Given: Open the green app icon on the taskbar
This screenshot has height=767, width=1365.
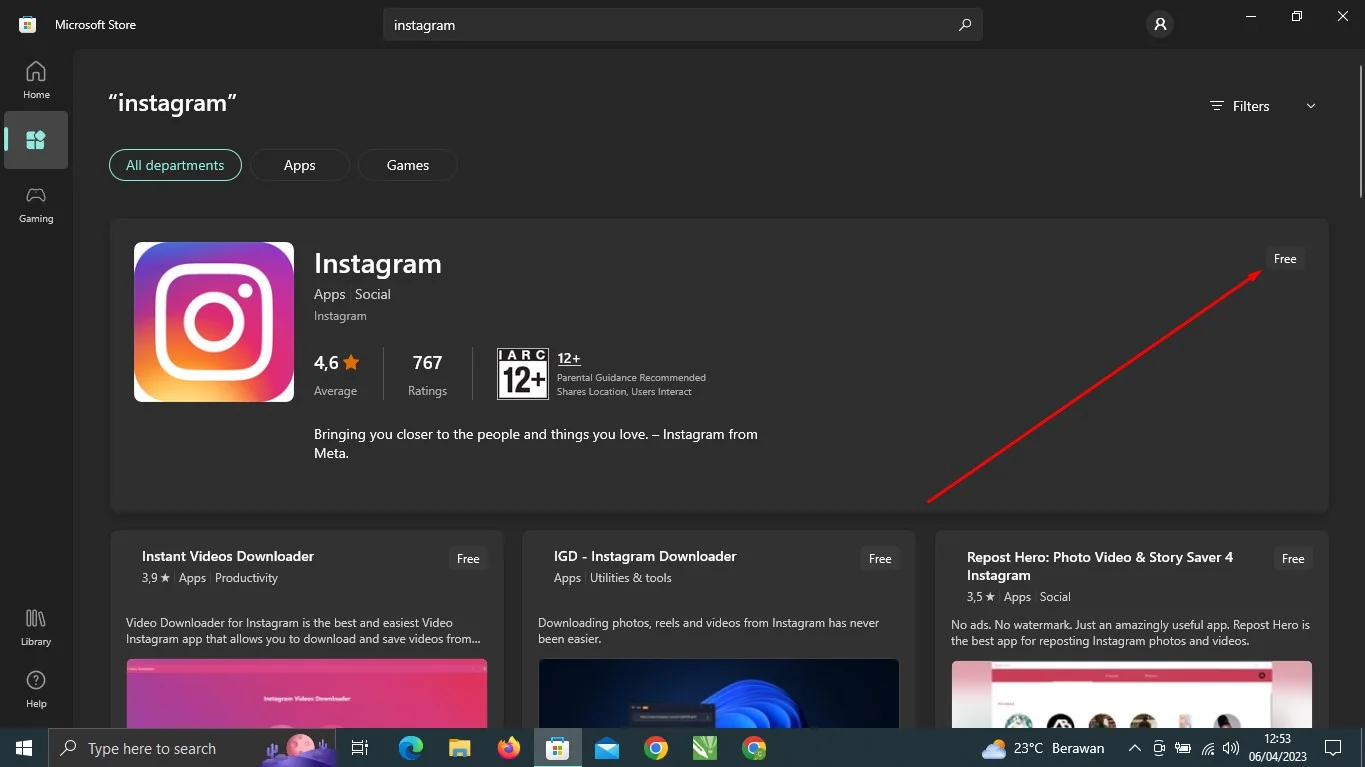Looking at the screenshot, I should 705,748.
